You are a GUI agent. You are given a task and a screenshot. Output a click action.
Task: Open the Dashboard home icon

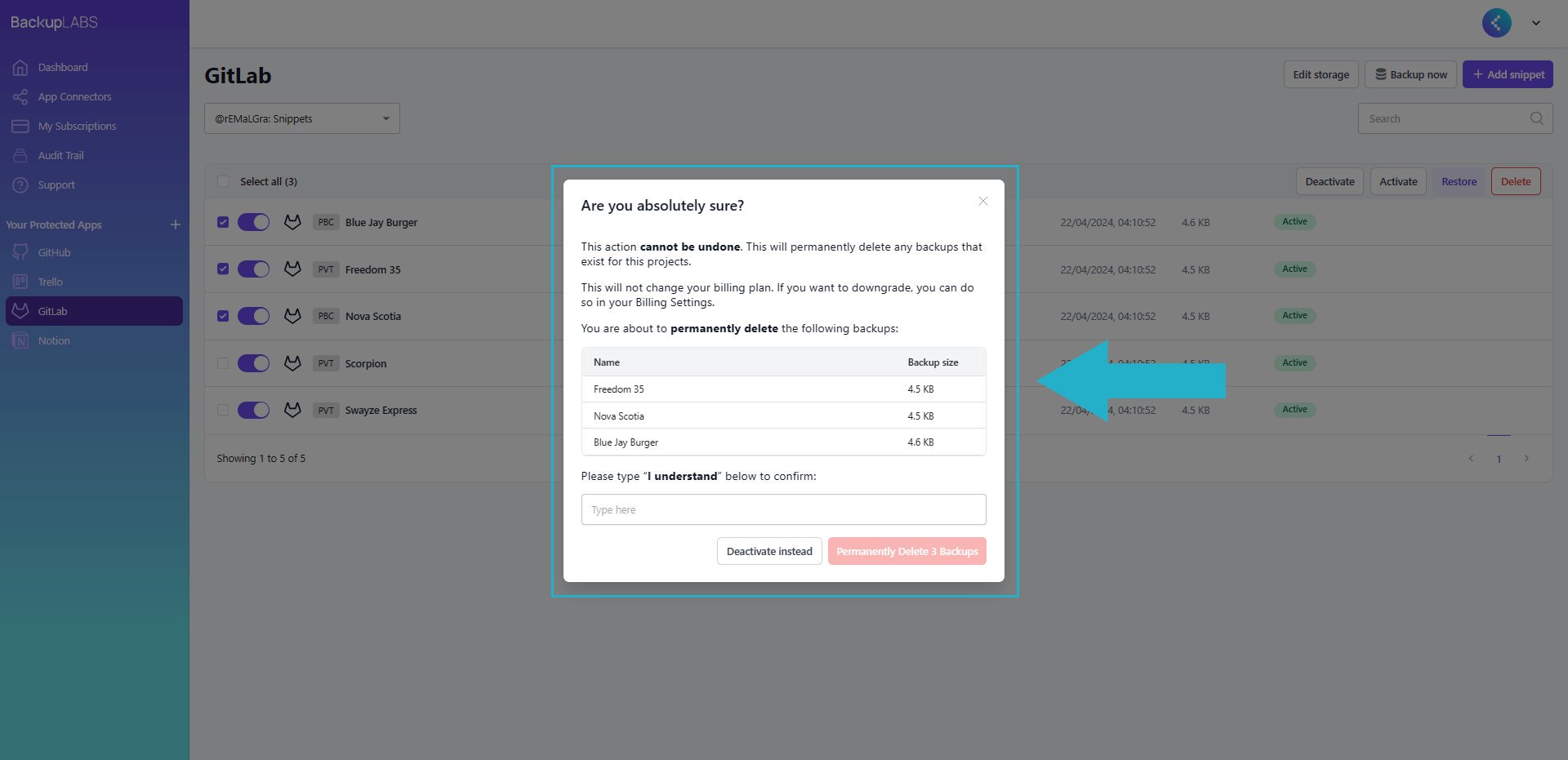(20, 68)
